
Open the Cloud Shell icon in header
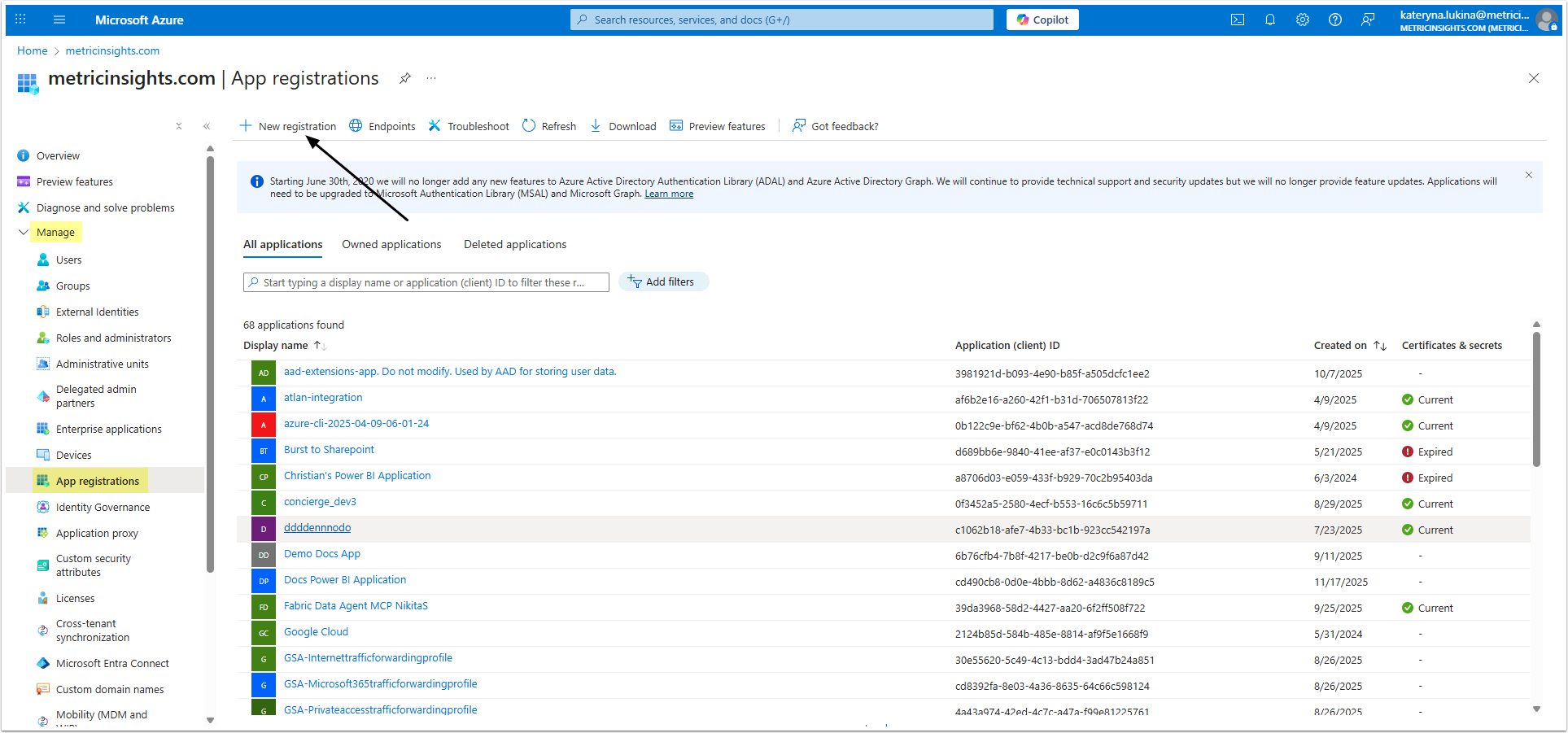[x=1237, y=20]
